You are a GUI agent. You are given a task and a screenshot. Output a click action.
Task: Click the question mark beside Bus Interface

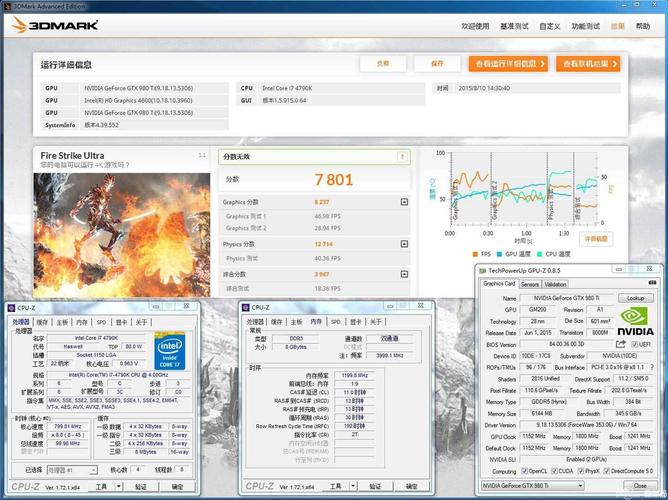[652, 367]
